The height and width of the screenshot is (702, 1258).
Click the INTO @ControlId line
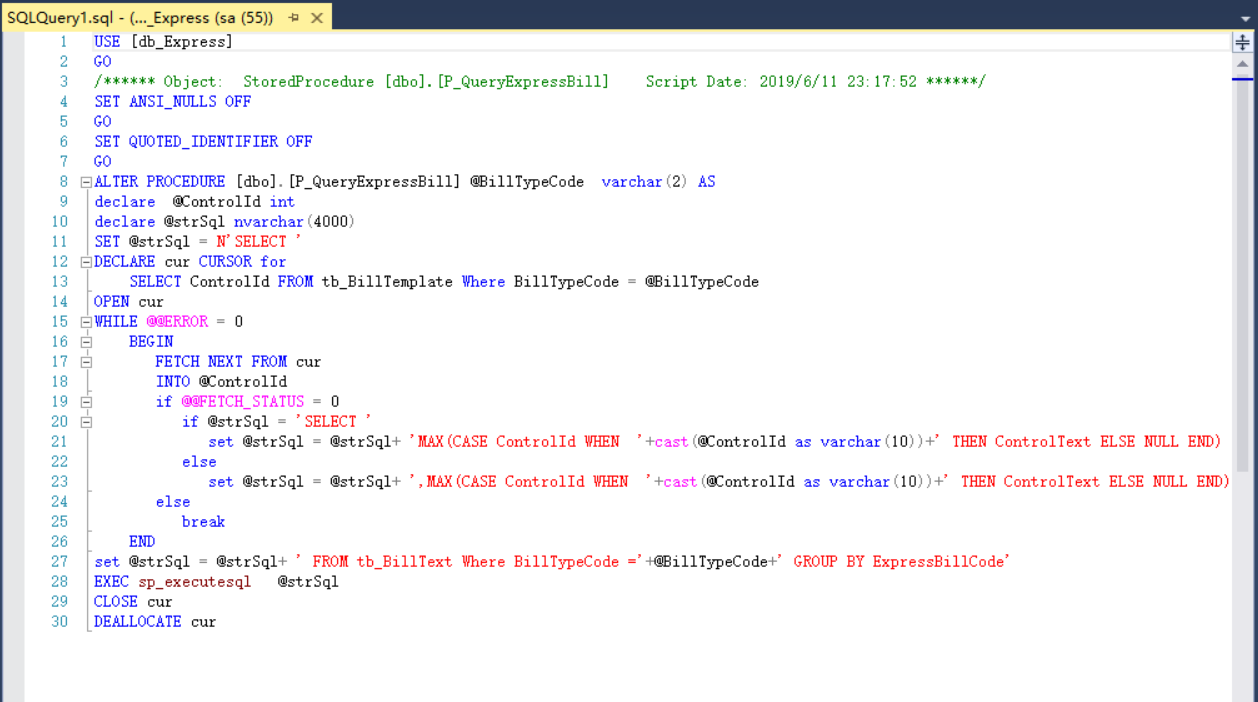(x=221, y=382)
